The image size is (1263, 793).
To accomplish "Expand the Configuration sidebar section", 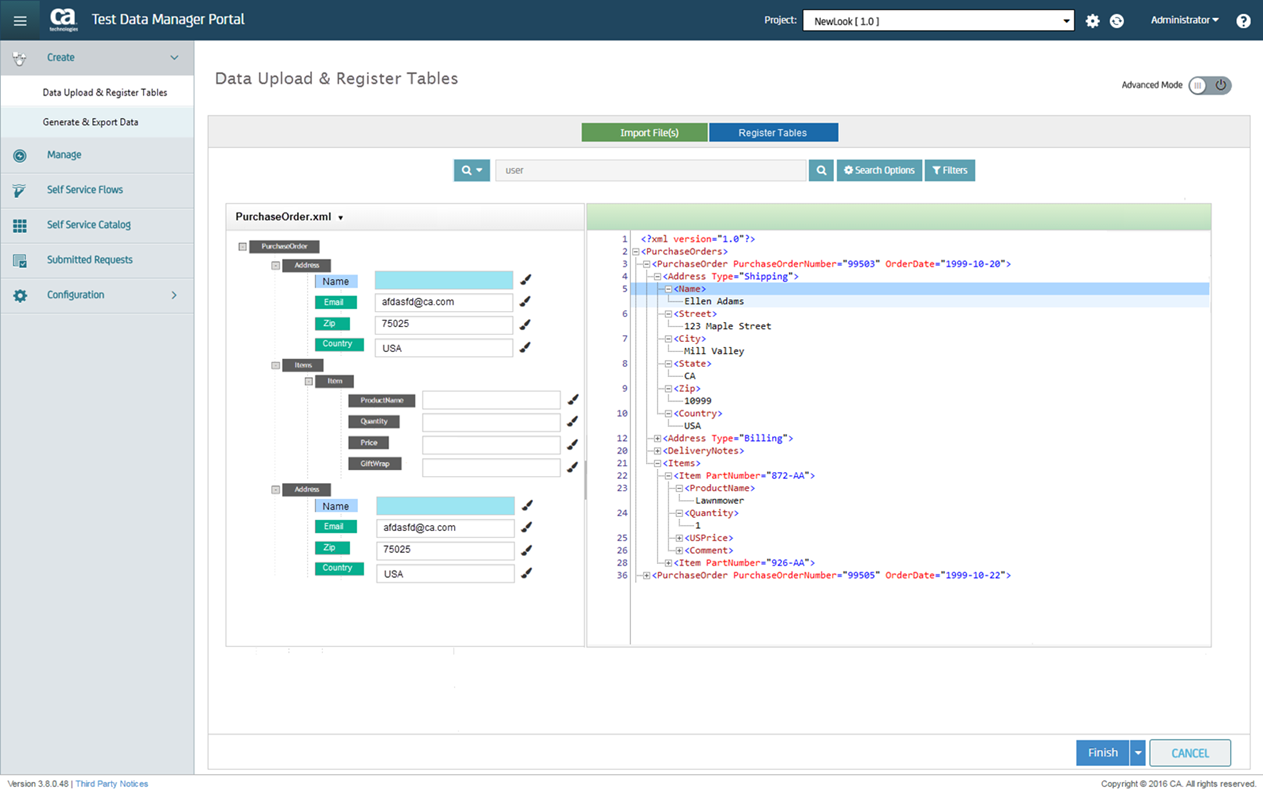I will pyautogui.click(x=174, y=295).
